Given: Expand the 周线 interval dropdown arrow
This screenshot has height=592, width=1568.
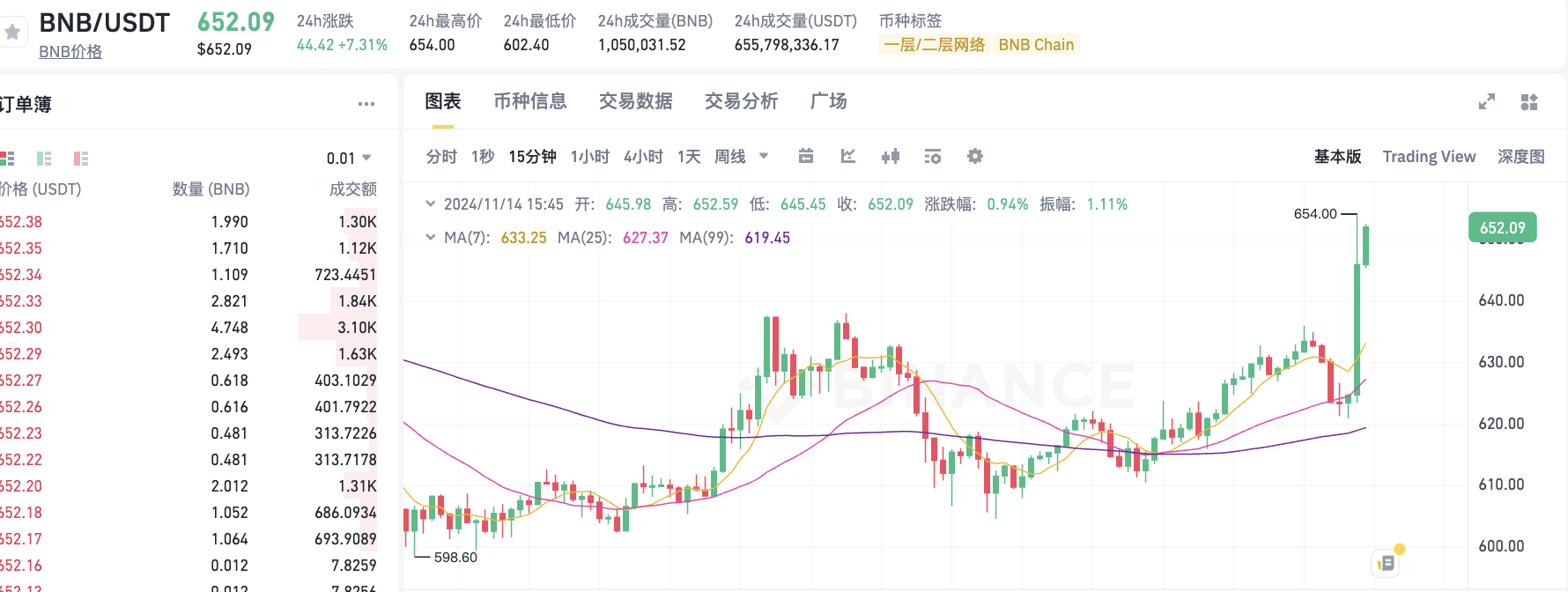Looking at the screenshot, I should (x=763, y=156).
